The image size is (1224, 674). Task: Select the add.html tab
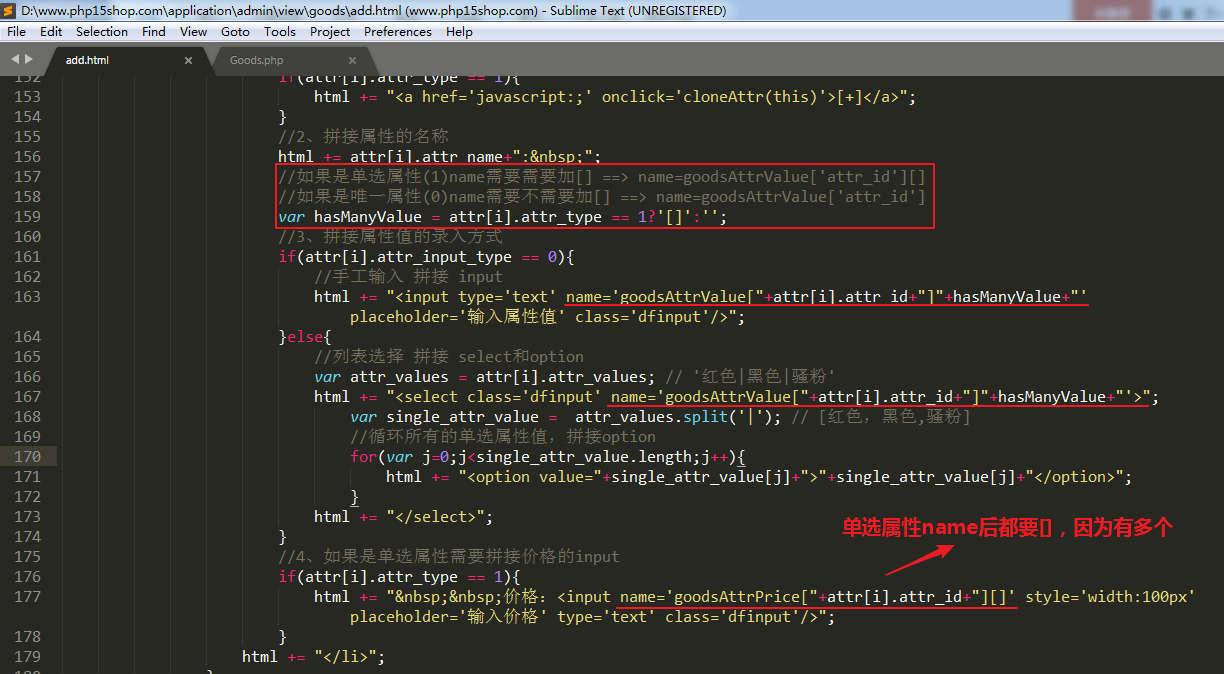pos(87,60)
